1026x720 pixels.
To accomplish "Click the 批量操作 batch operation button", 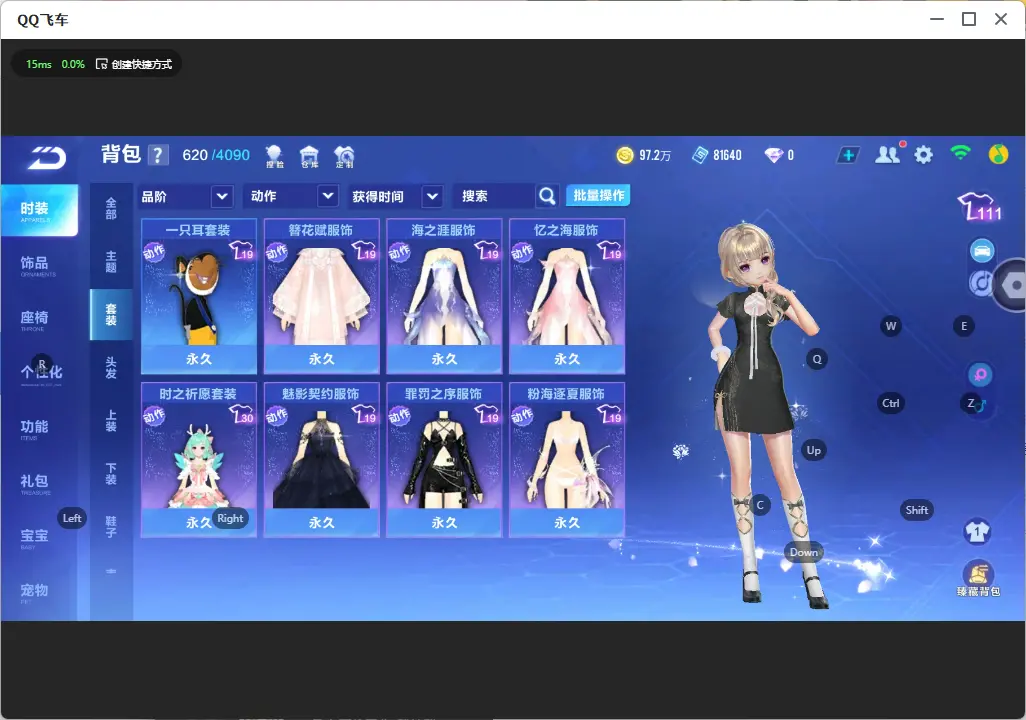I will pos(598,195).
